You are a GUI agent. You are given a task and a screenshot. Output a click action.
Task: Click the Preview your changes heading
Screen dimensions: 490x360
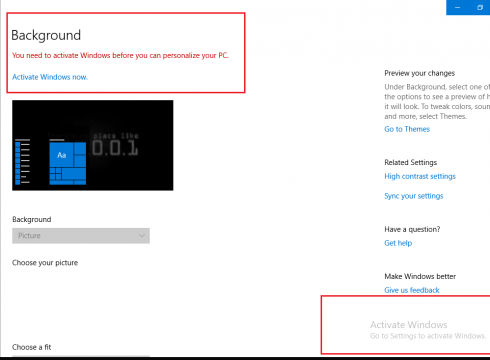pos(419,73)
